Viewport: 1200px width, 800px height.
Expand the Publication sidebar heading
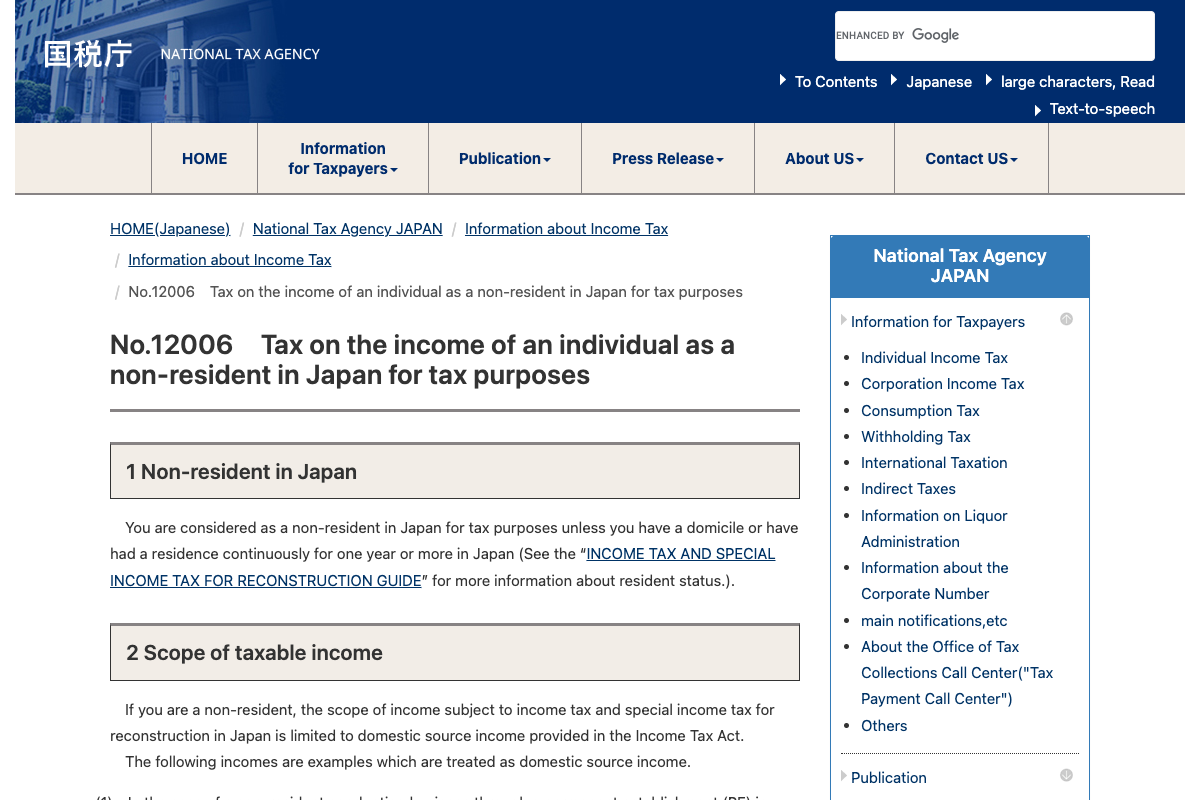888,778
